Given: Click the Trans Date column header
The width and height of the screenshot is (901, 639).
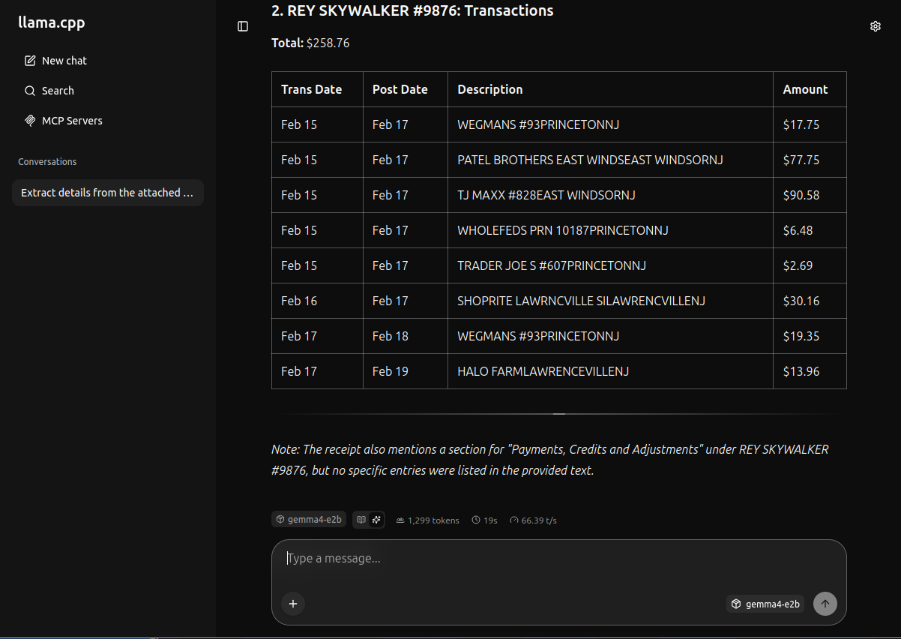Looking at the screenshot, I should pos(311,90).
